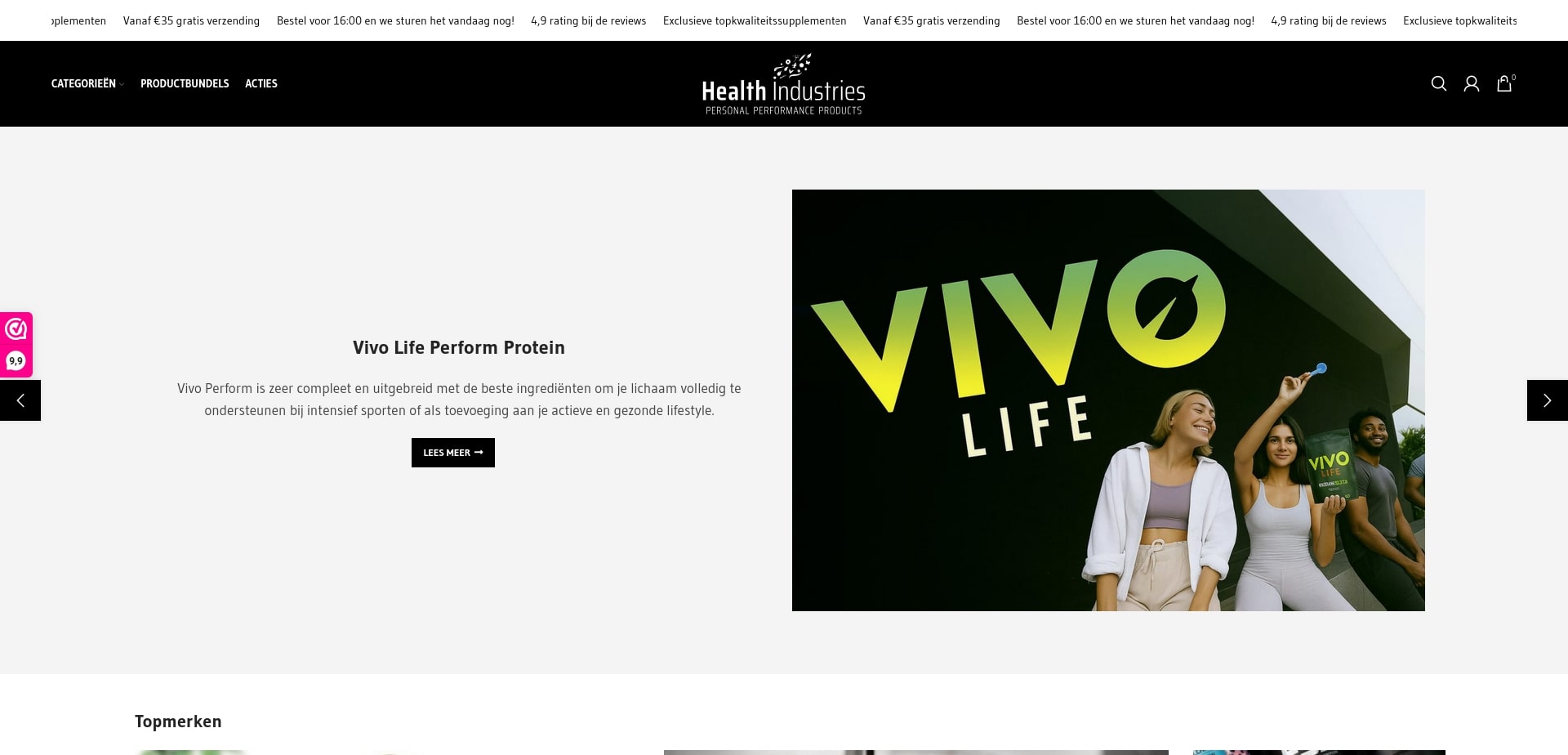Open the Vivo Life Perform Protein heading
The image size is (1568, 755).
[459, 347]
